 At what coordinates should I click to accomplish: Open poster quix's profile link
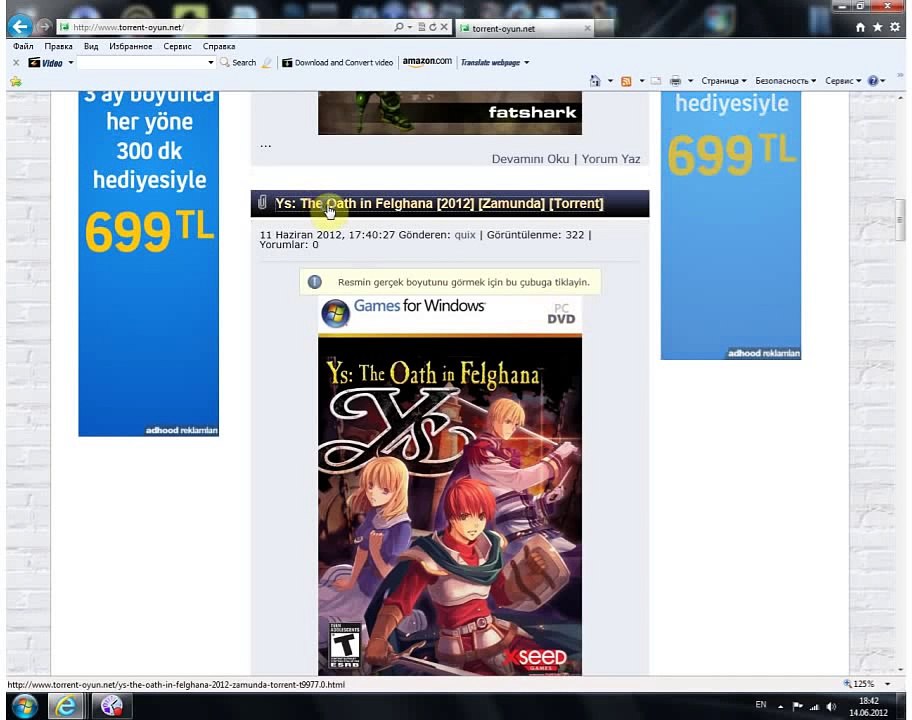click(465, 235)
